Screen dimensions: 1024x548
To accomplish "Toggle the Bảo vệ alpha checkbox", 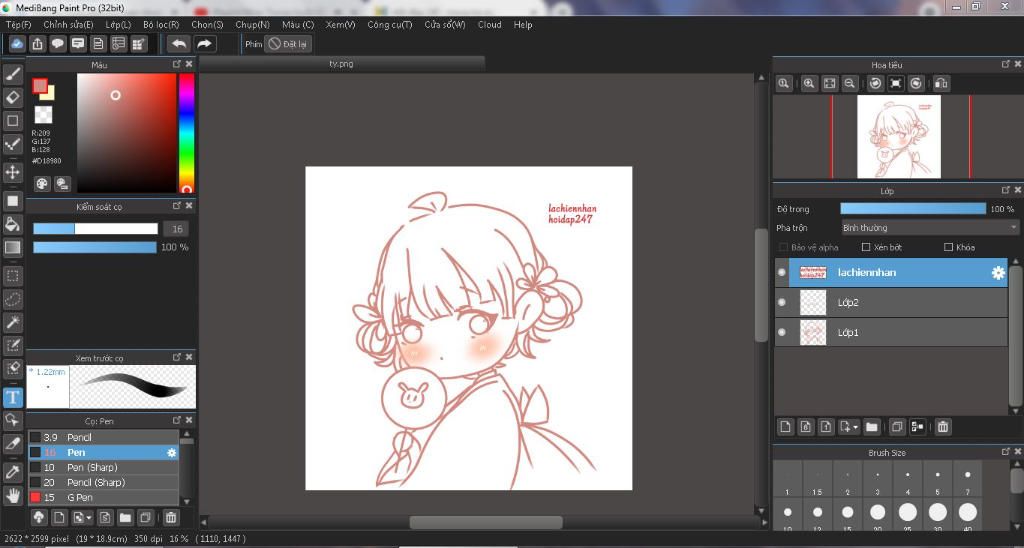I will coord(783,248).
